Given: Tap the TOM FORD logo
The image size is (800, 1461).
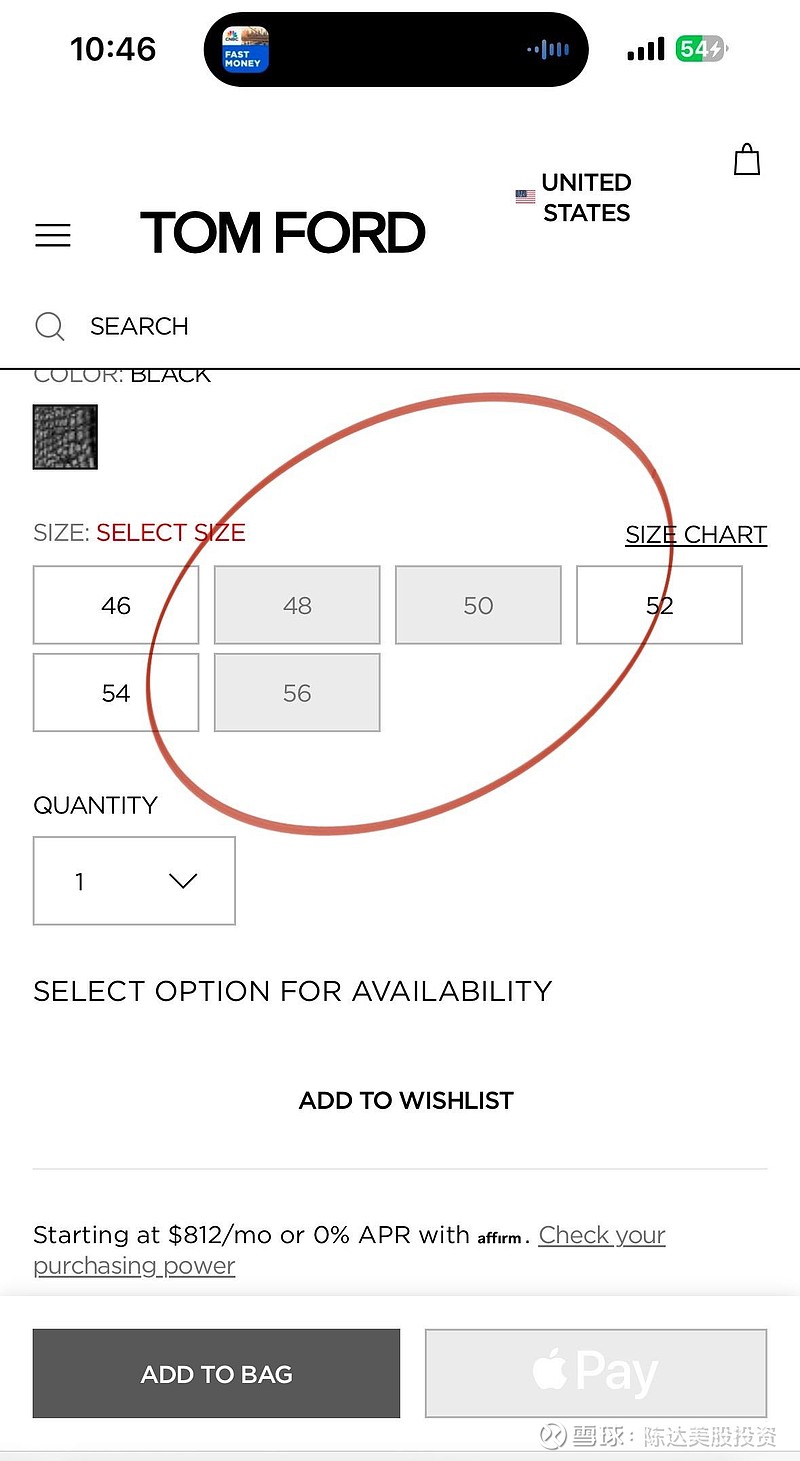Looking at the screenshot, I should pos(283,233).
